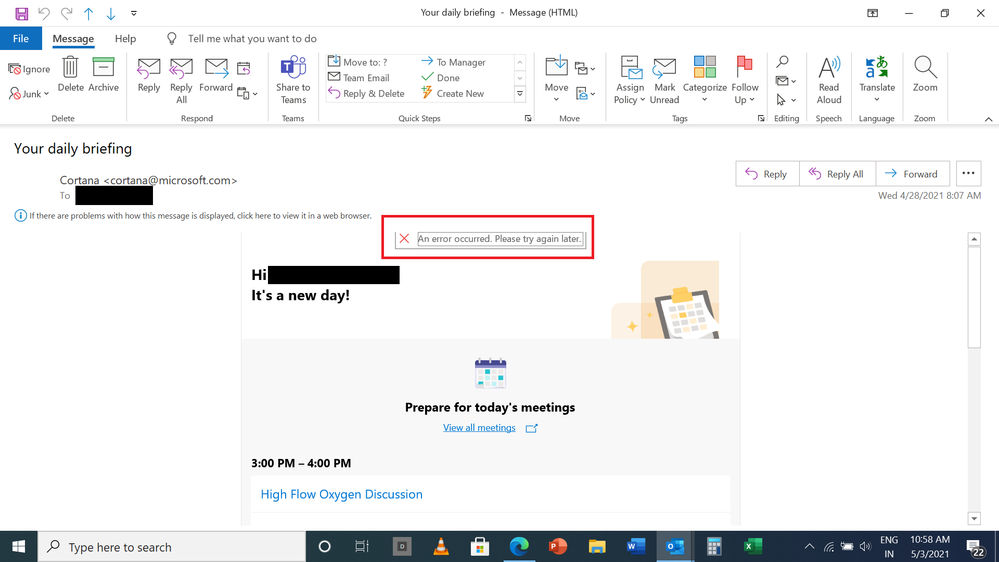The image size is (999, 562).
Task: Open the Select cursor dropdown
Action: click(786, 100)
